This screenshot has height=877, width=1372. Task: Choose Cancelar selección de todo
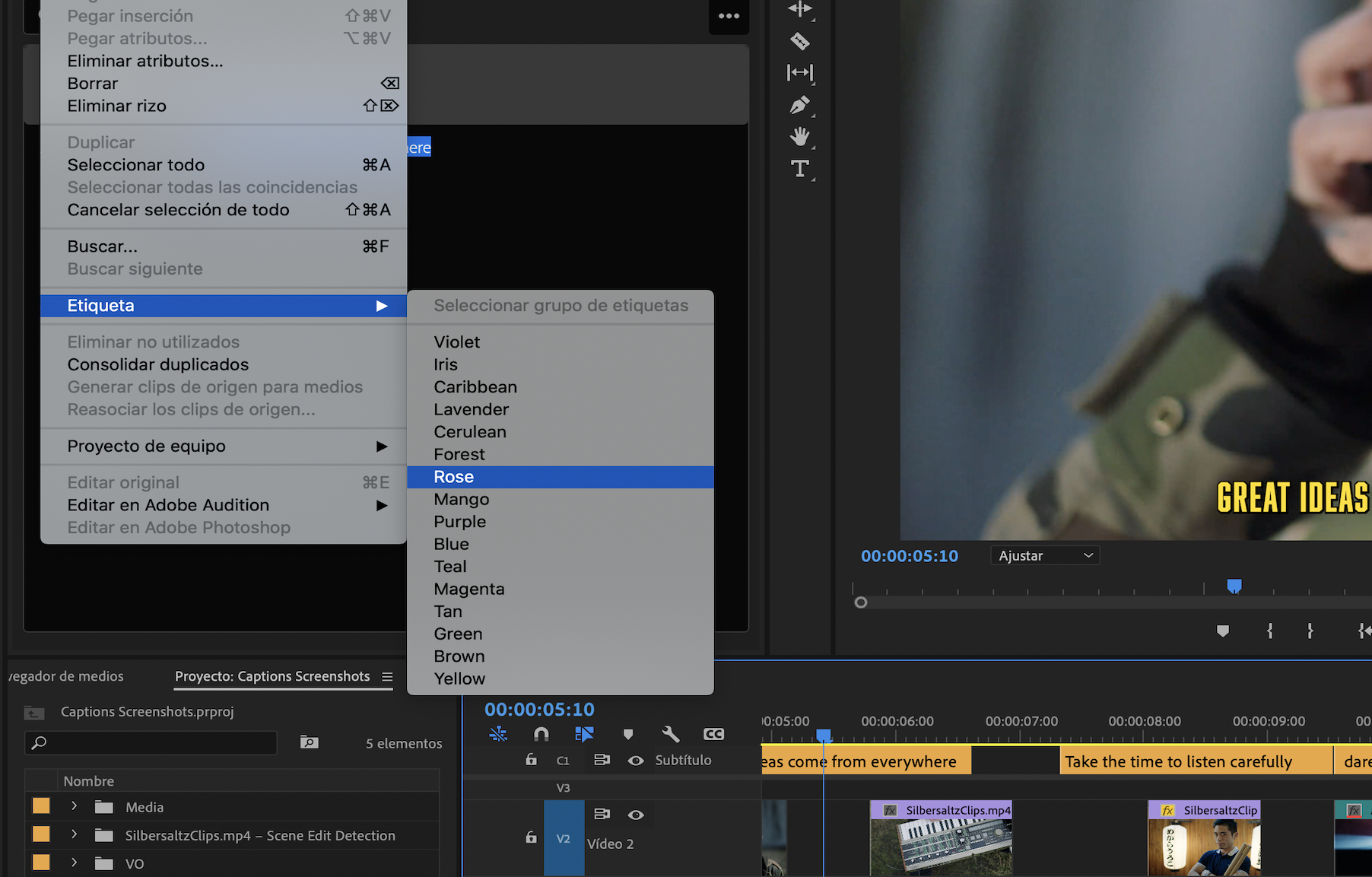(224, 210)
